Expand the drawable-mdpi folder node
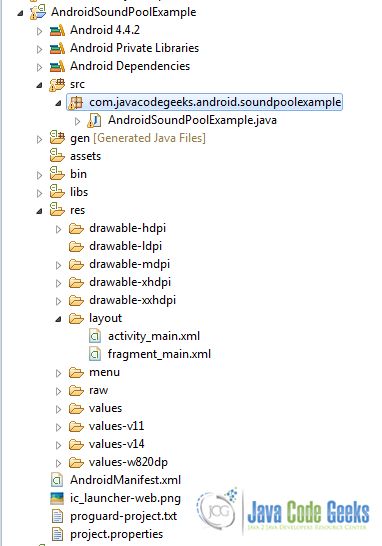Image resolution: width=382 pixels, height=546 pixels. [59, 265]
